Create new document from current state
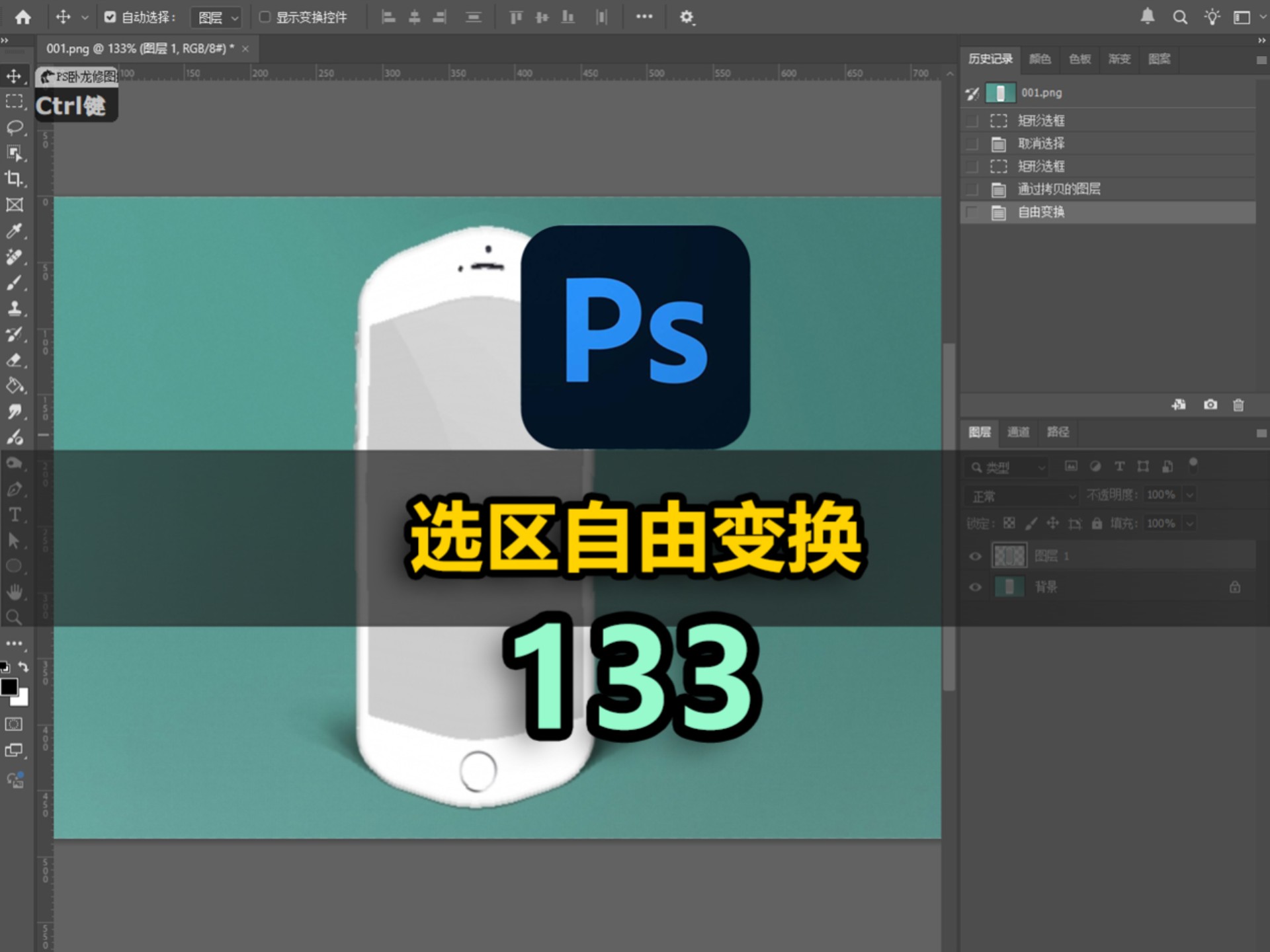This screenshot has width=1270, height=952. [x=1179, y=405]
